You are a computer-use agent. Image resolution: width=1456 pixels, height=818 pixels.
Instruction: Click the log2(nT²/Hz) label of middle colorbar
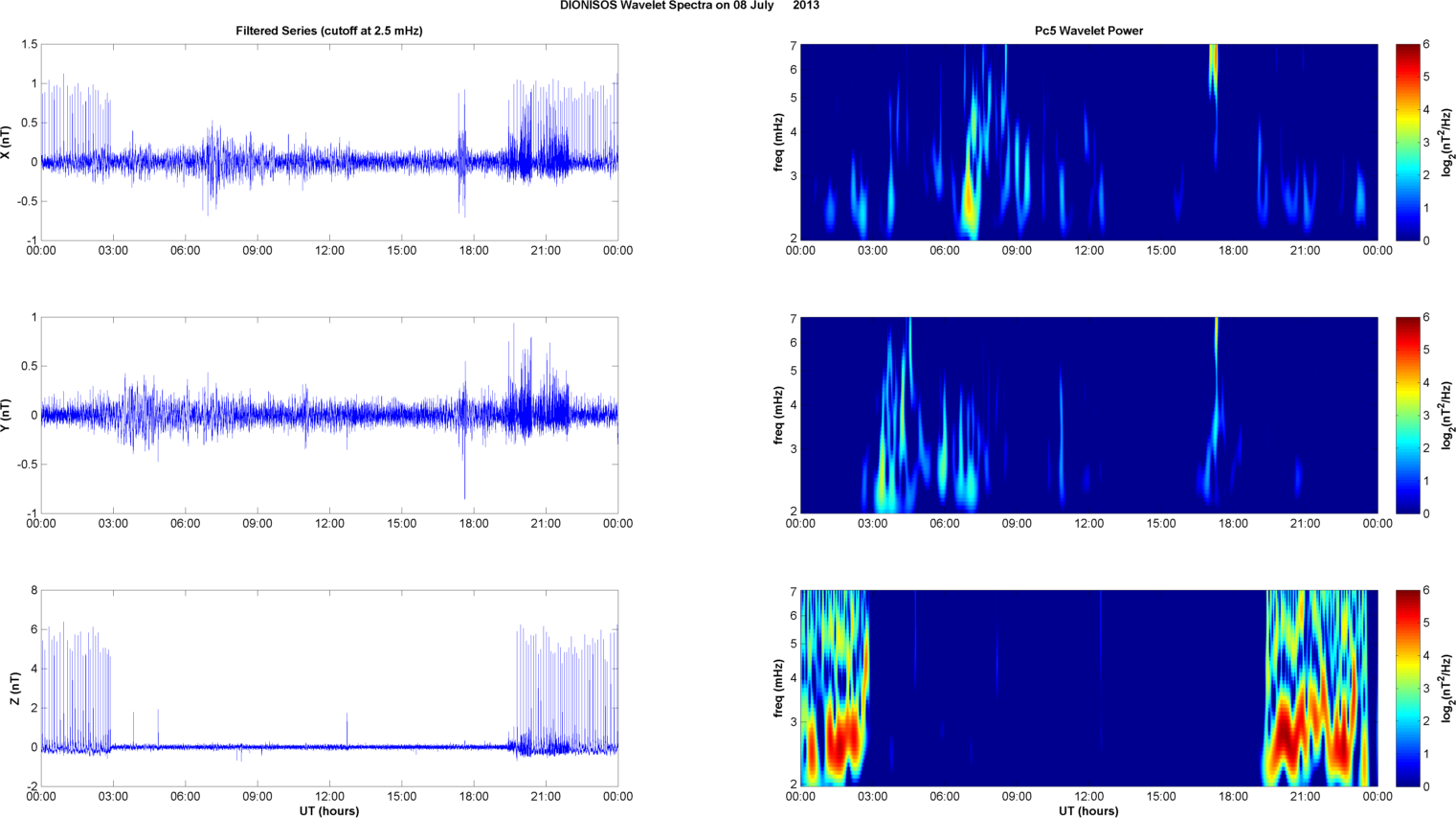click(x=1447, y=416)
